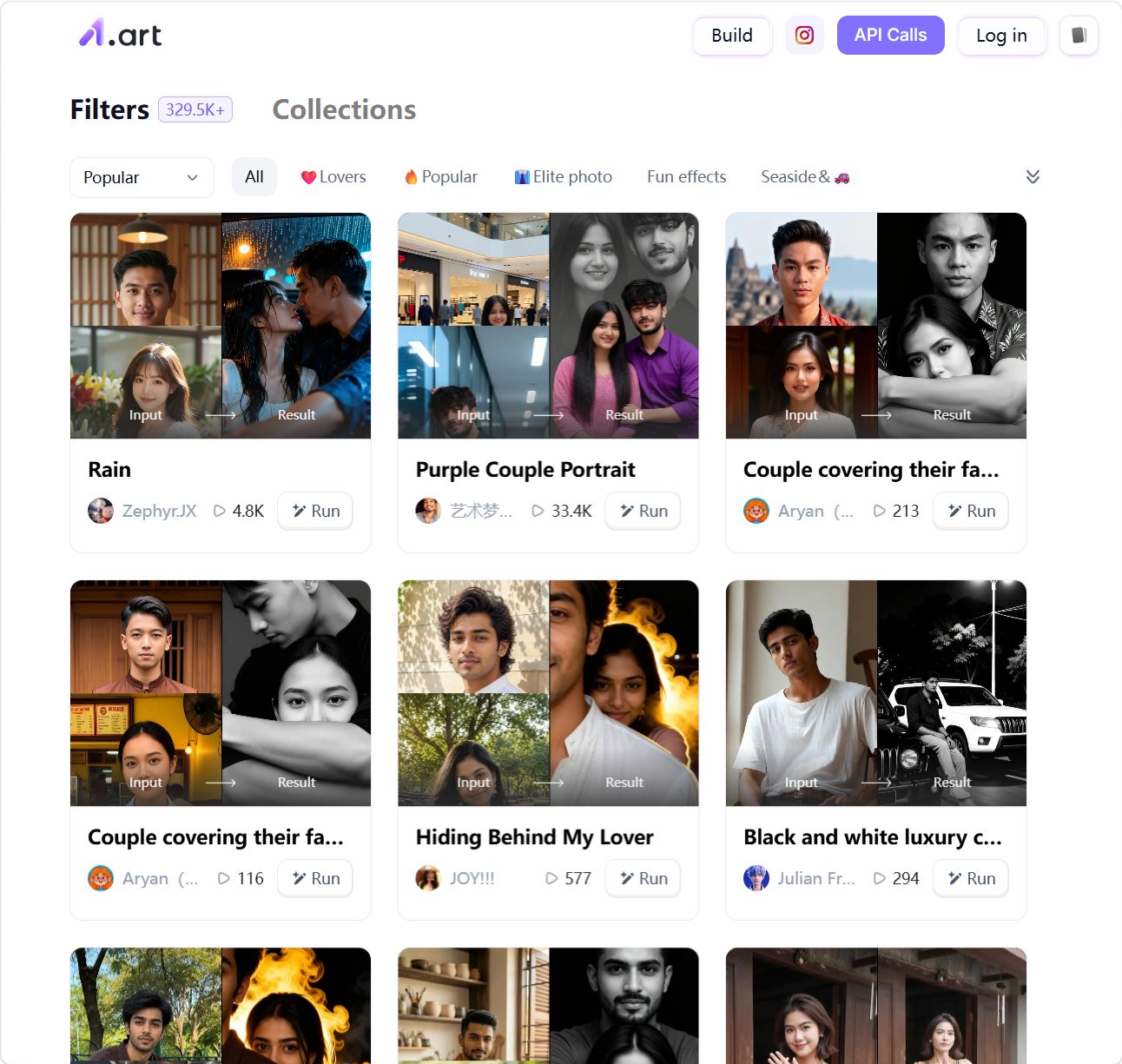1122x1064 pixels.
Task: Select the Elite photo category
Action: (x=563, y=177)
